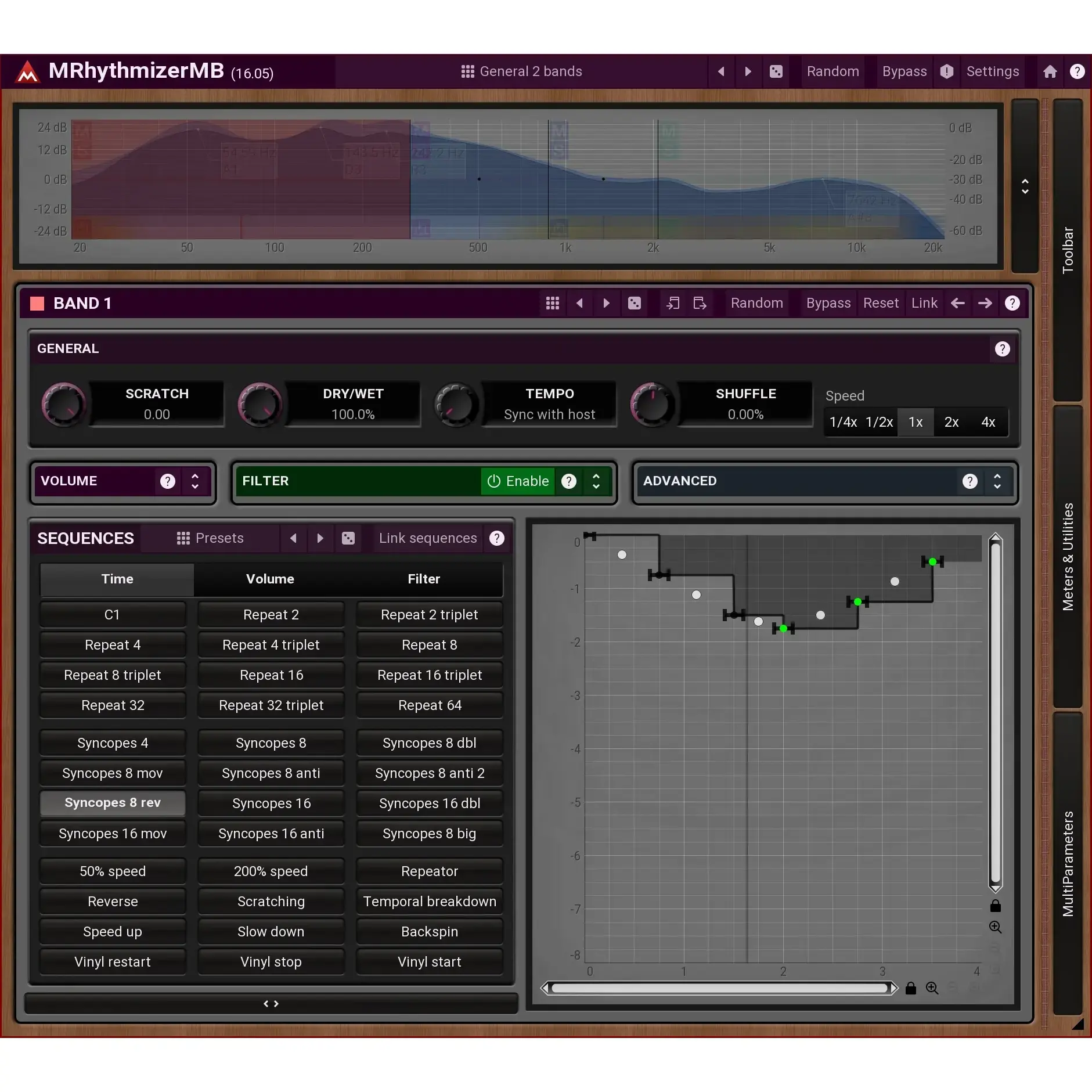
Task: Set Speed to 1/2x
Action: click(879, 422)
